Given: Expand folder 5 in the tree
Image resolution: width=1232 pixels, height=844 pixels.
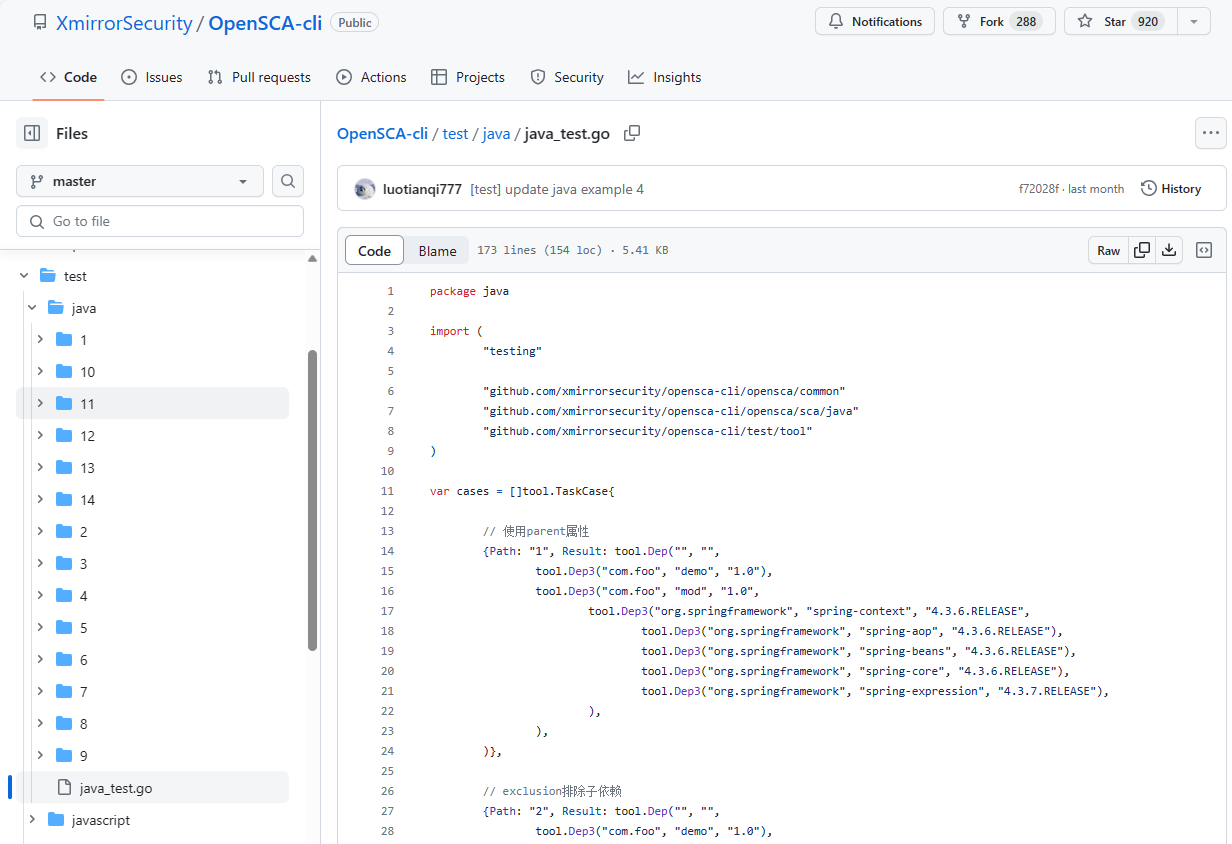Looking at the screenshot, I should pos(40,627).
